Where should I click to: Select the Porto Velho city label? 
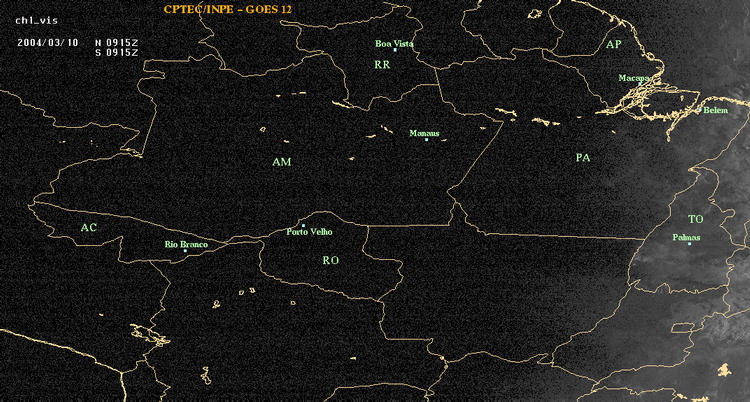click(309, 232)
